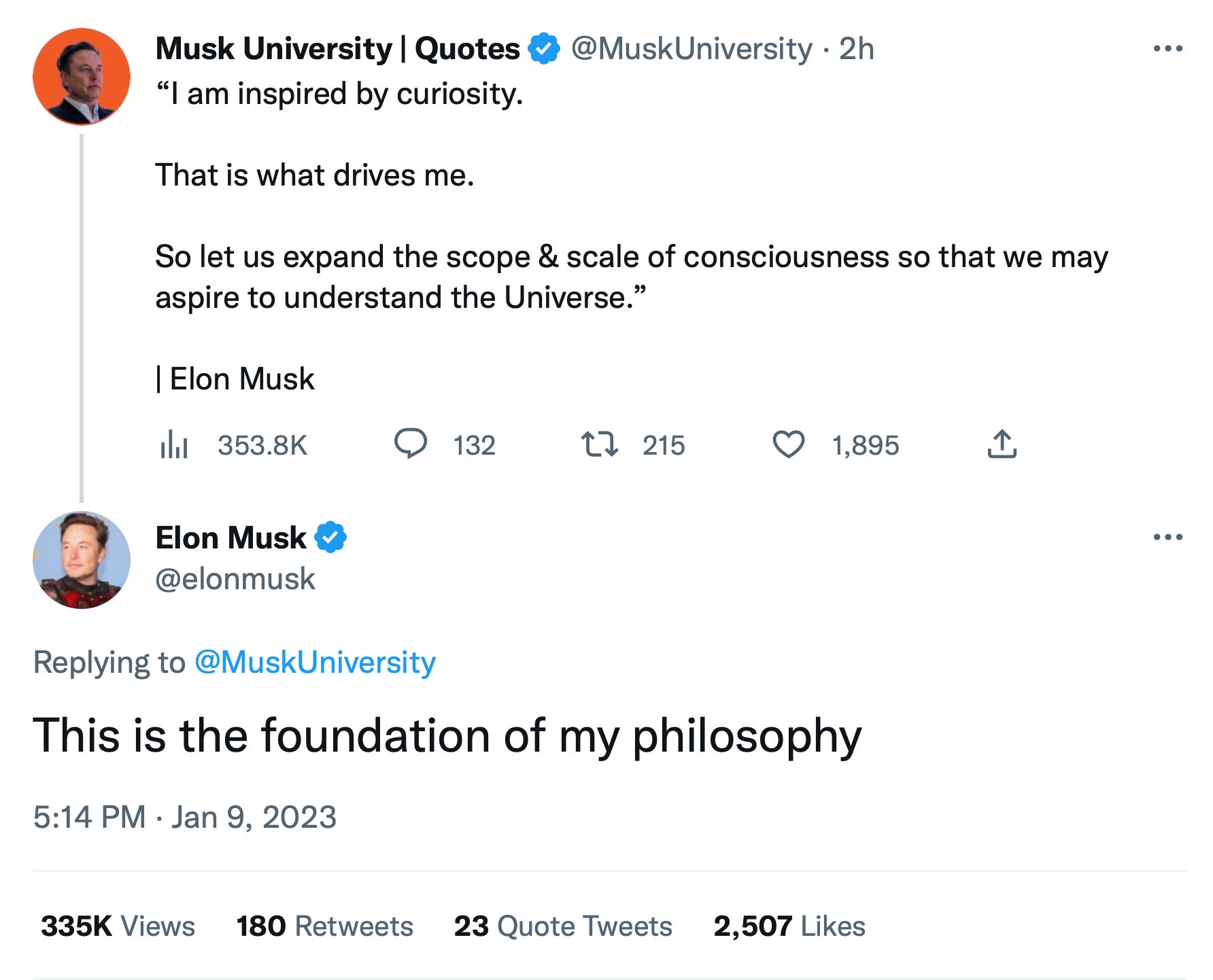Like the Musk University tweet with heart icon
Image resolution: width=1213 pixels, height=980 pixels.
(788, 444)
